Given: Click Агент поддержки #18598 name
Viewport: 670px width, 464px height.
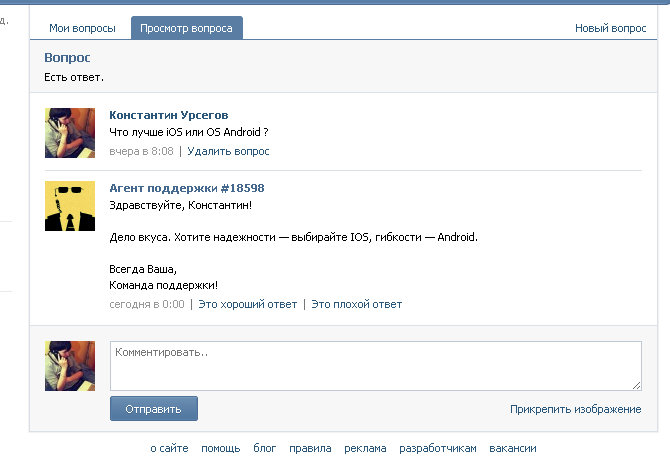Looking at the screenshot, I should point(186,188).
